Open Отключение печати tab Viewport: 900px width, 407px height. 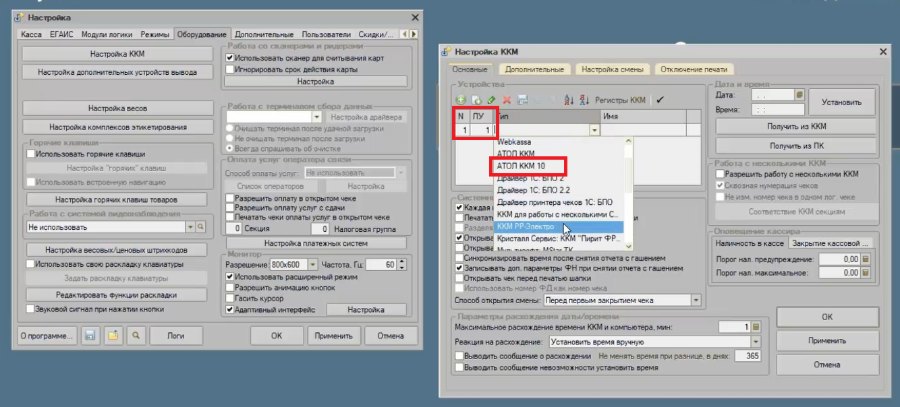tap(694, 69)
